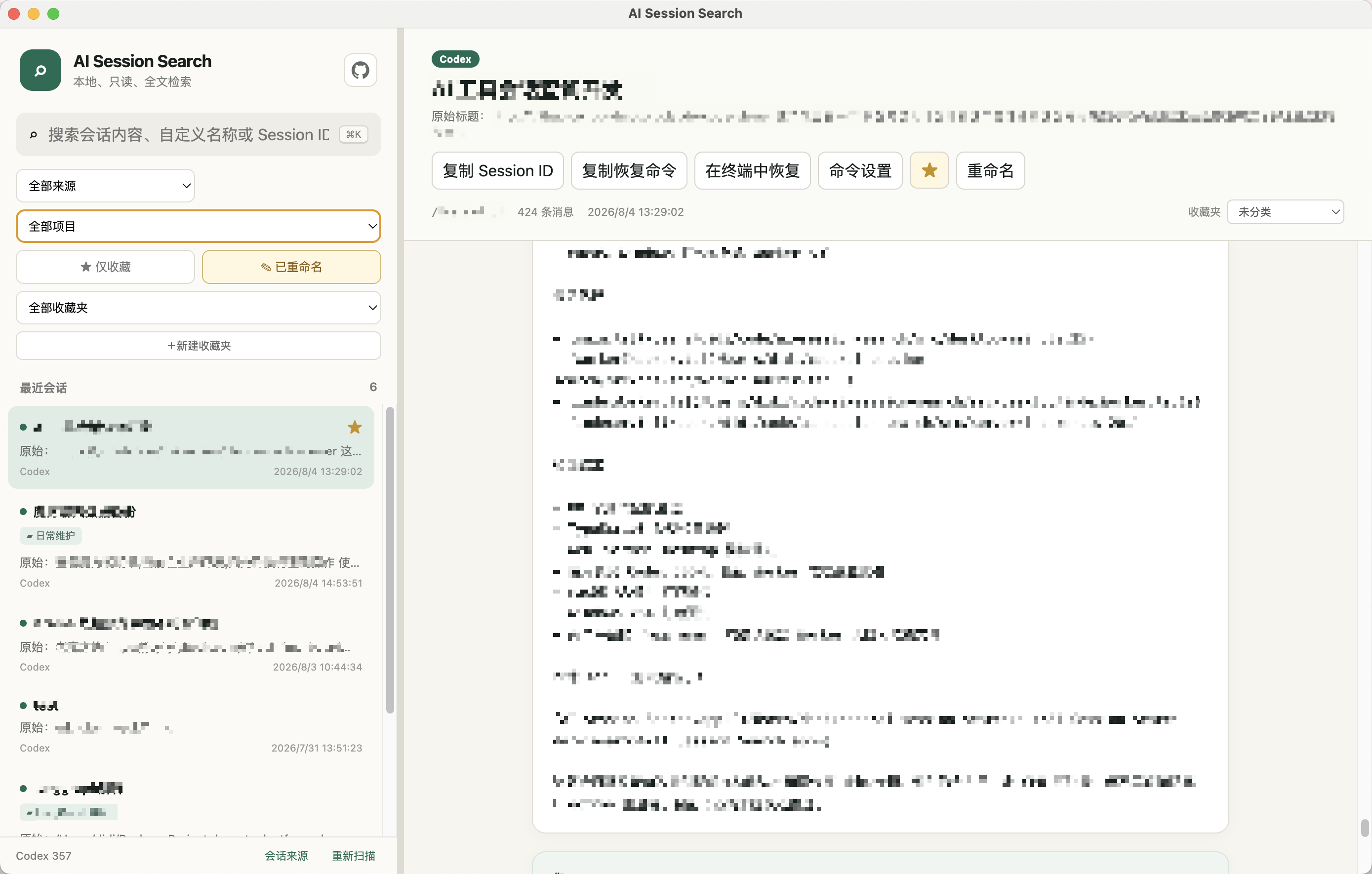Click the 日常维护 folder tag

tap(51, 536)
